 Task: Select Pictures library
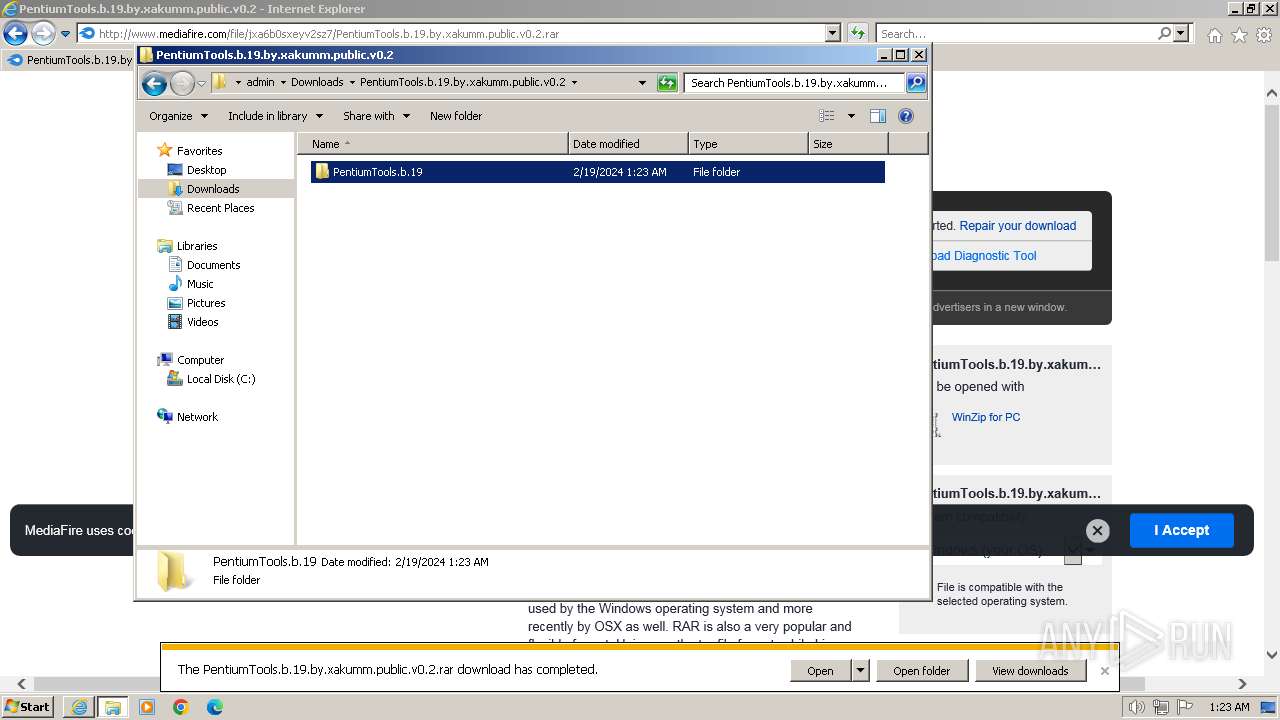206,303
